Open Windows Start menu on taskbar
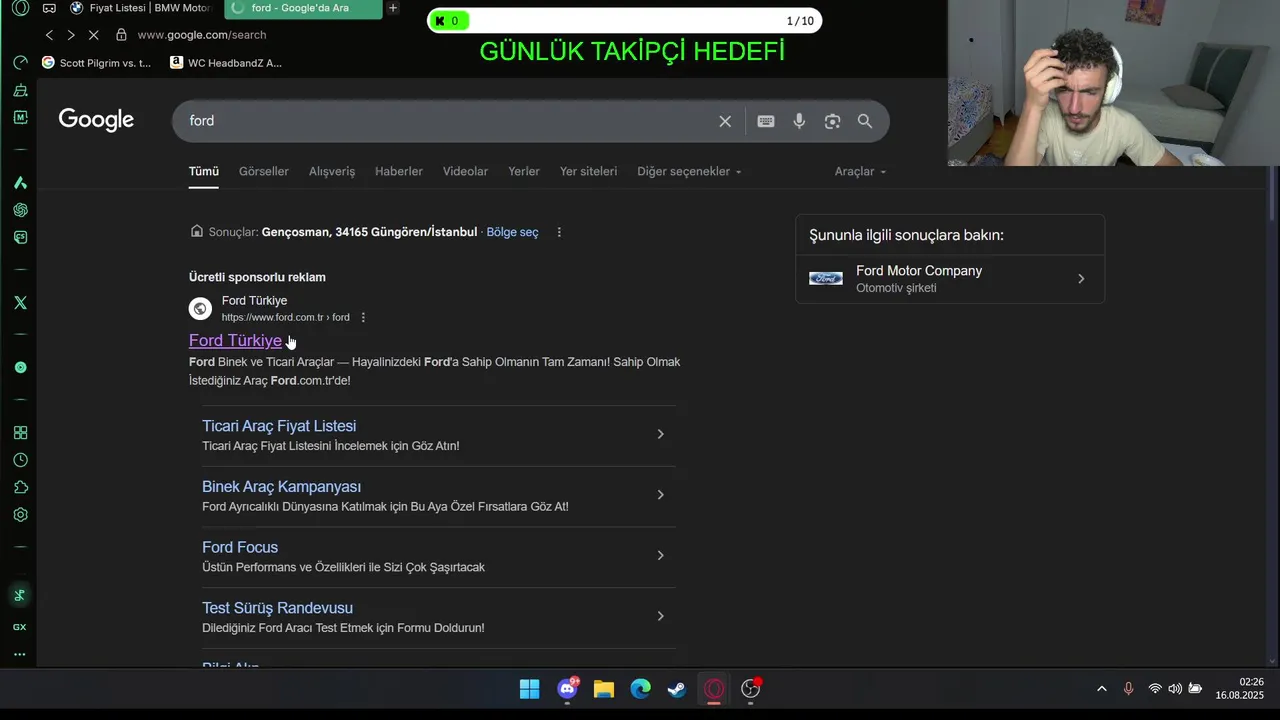This screenshot has height=720, width=1280. [529, 689]
